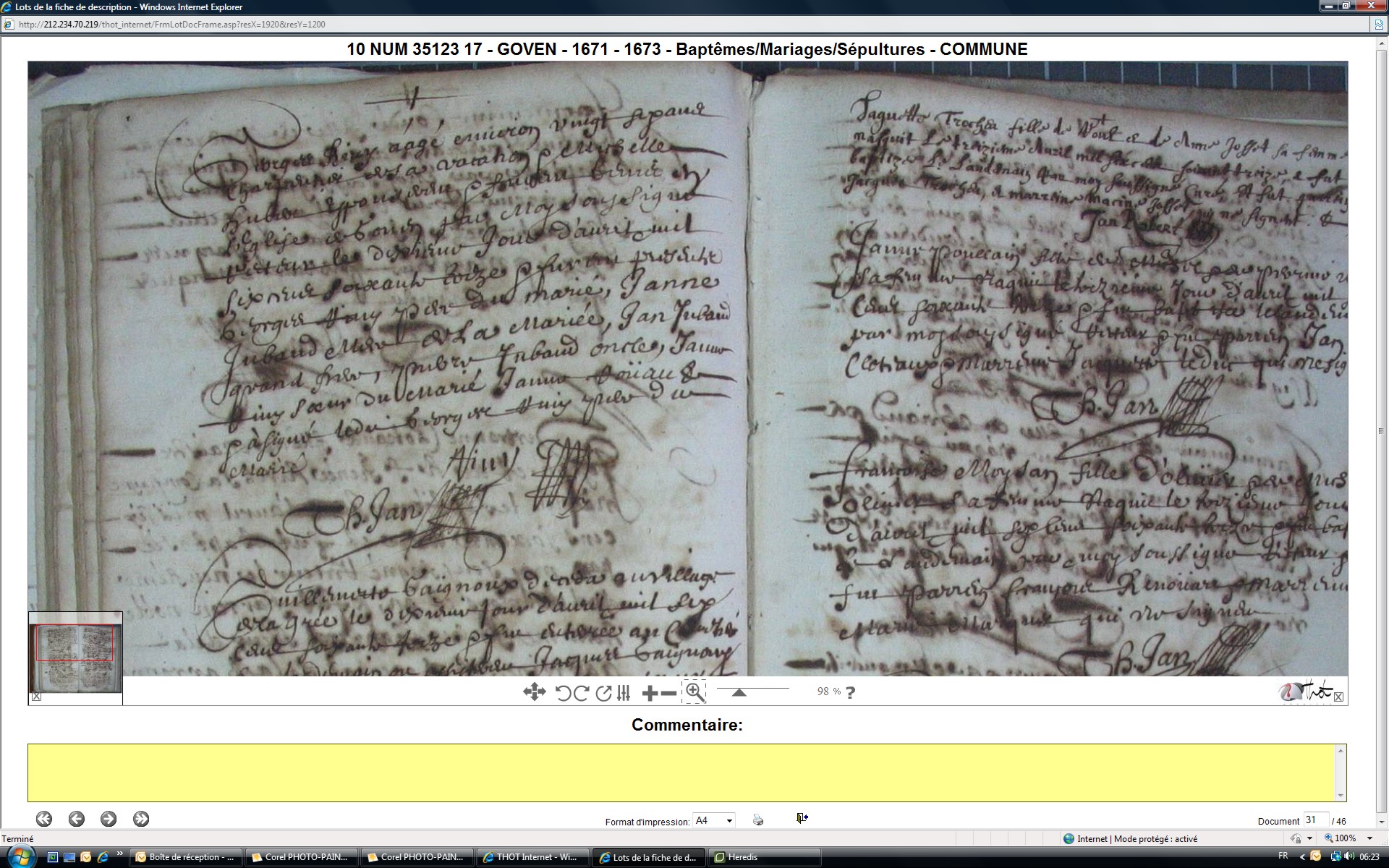Switch to Heredis taskbar window
The width and height of the screenshot is (1389, 868).
click(x=764, y=857)
